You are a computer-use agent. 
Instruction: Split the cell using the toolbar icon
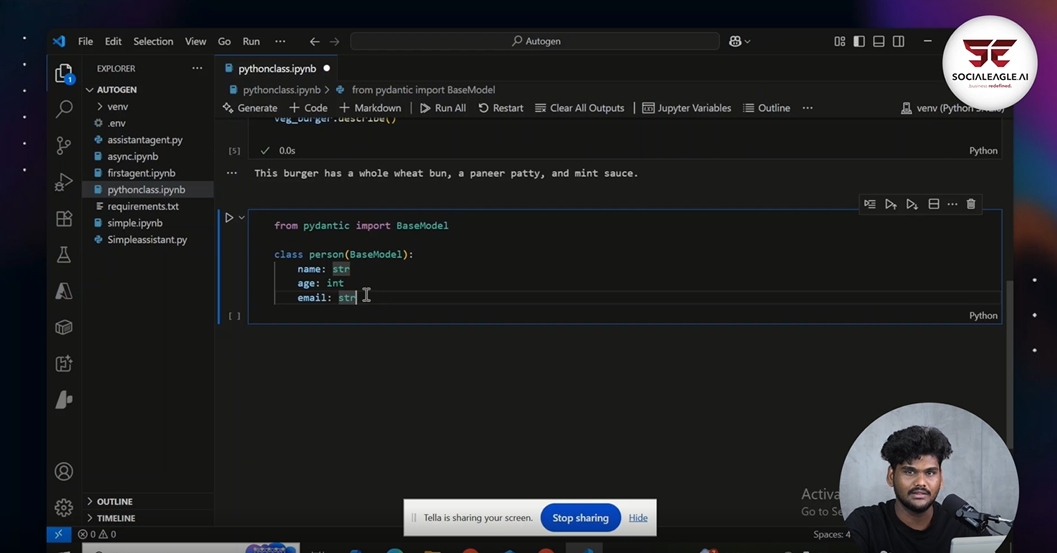pyautogui.click(x=933, y=204)
